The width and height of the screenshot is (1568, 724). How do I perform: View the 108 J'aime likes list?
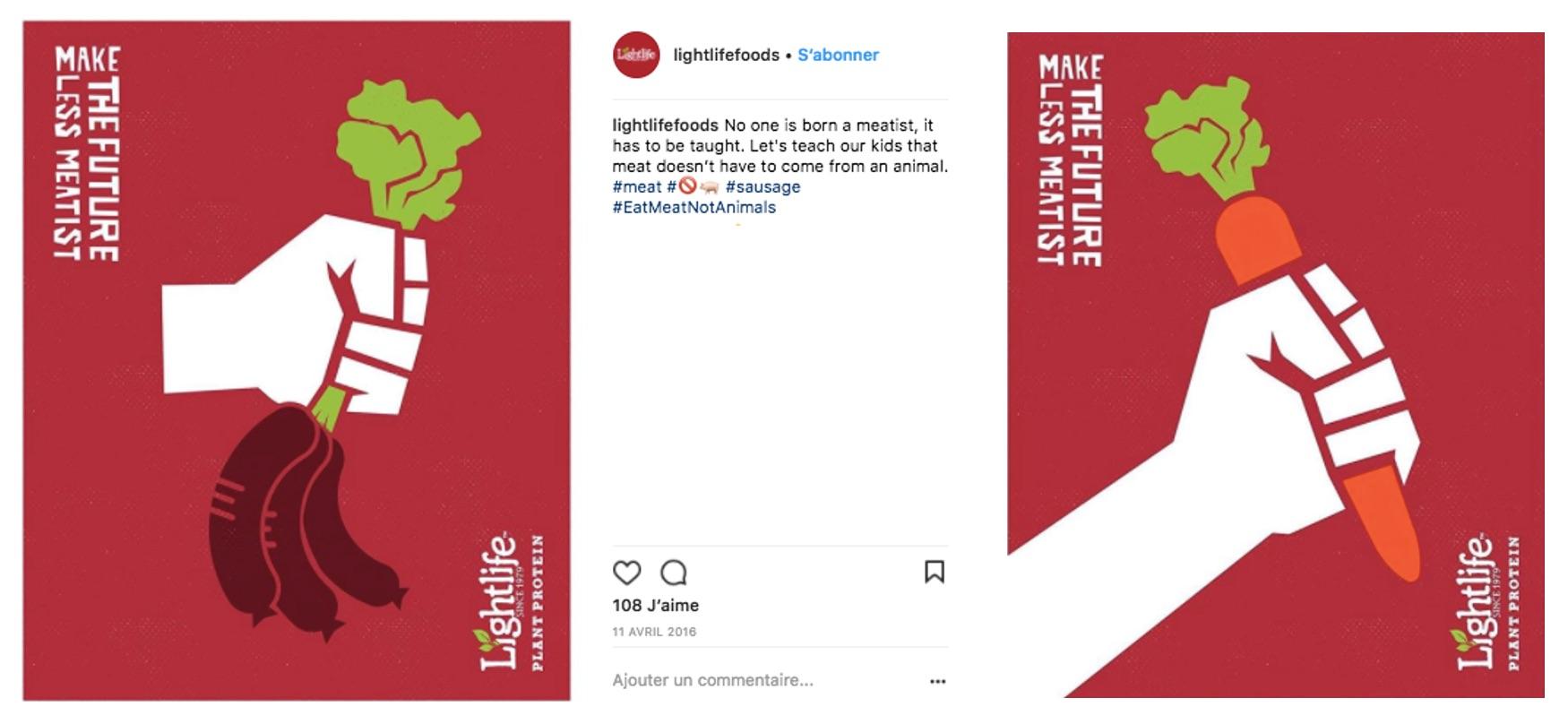tap(655, 605)
